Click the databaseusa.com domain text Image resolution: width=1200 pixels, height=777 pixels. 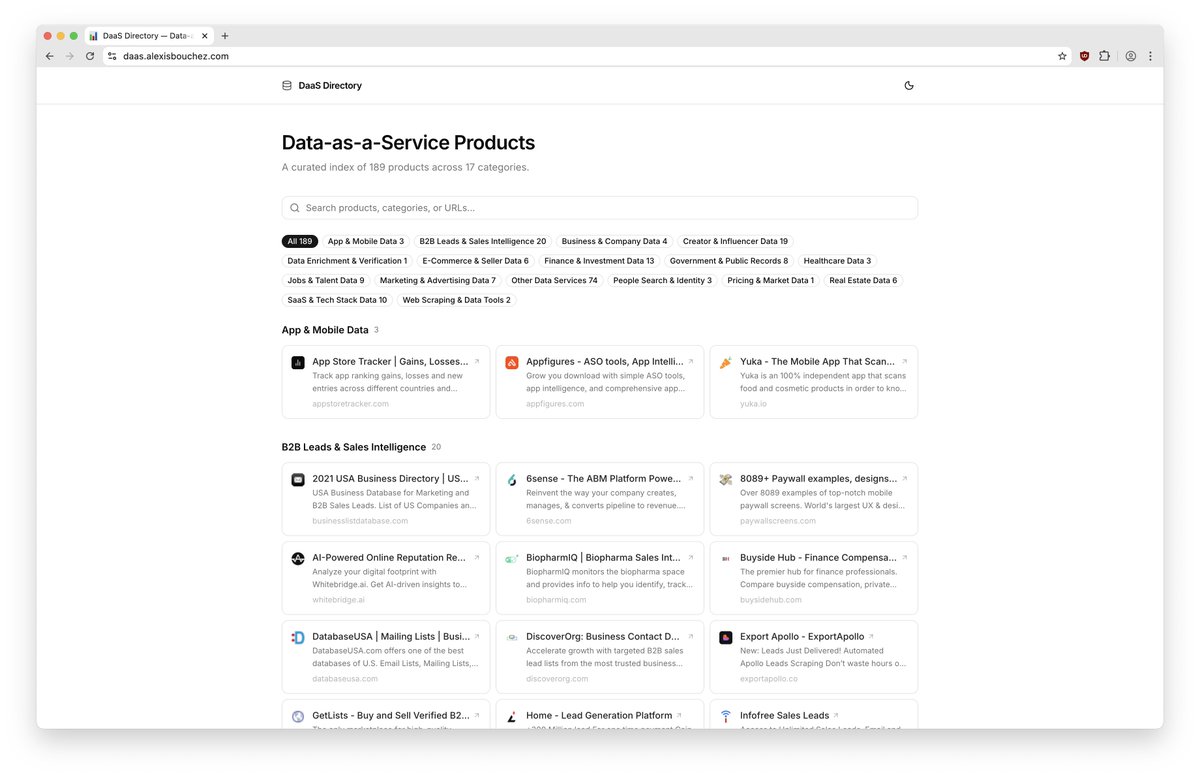coord(345,679)
